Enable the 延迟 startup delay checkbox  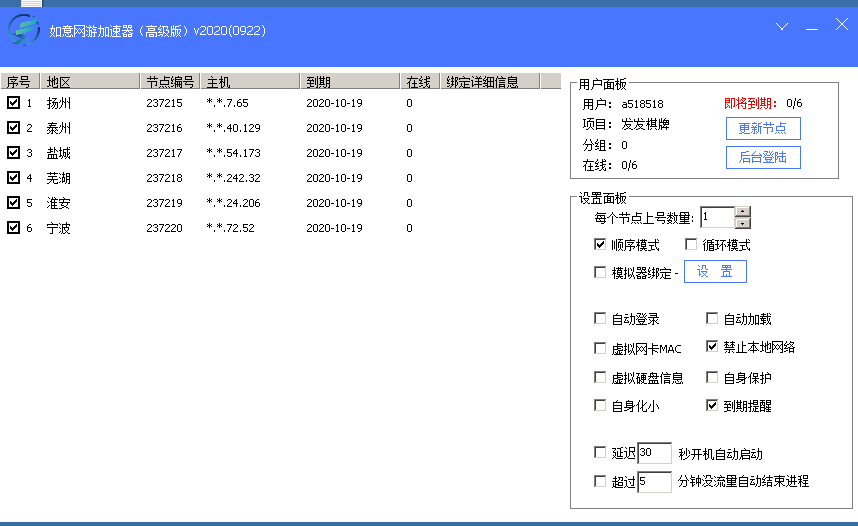tap(600, 452)
